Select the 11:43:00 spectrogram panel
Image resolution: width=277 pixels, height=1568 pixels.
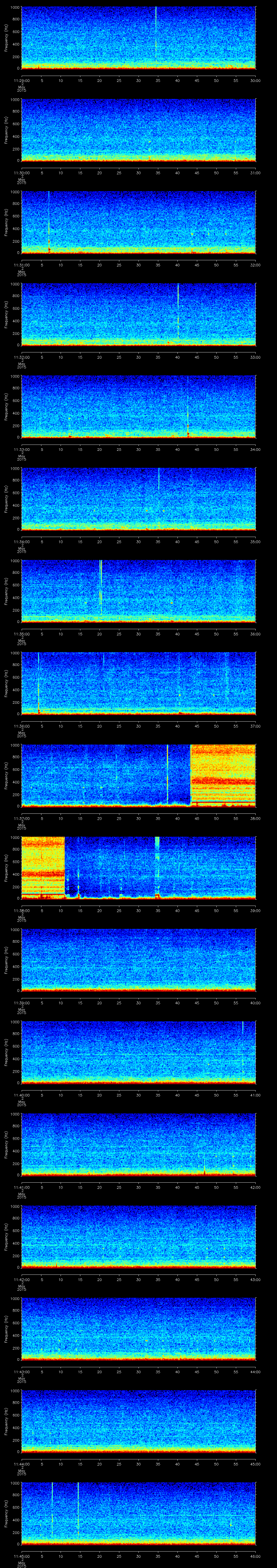tap(138, 1329)
